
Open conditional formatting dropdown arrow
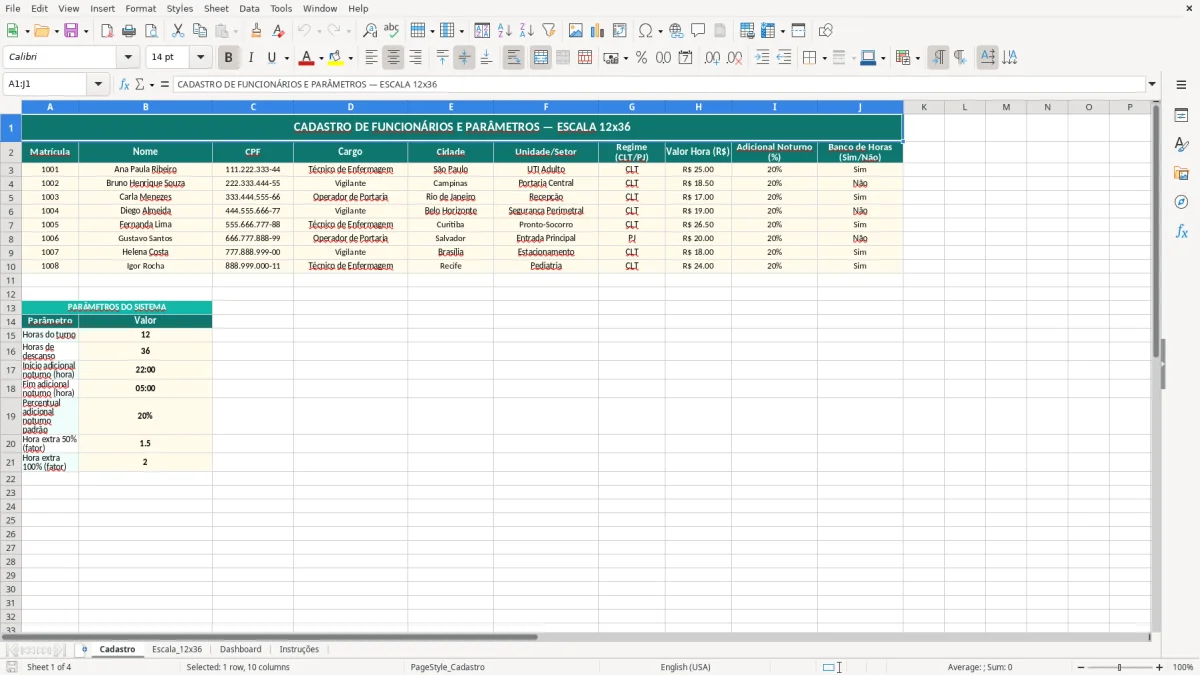point(917,58)
